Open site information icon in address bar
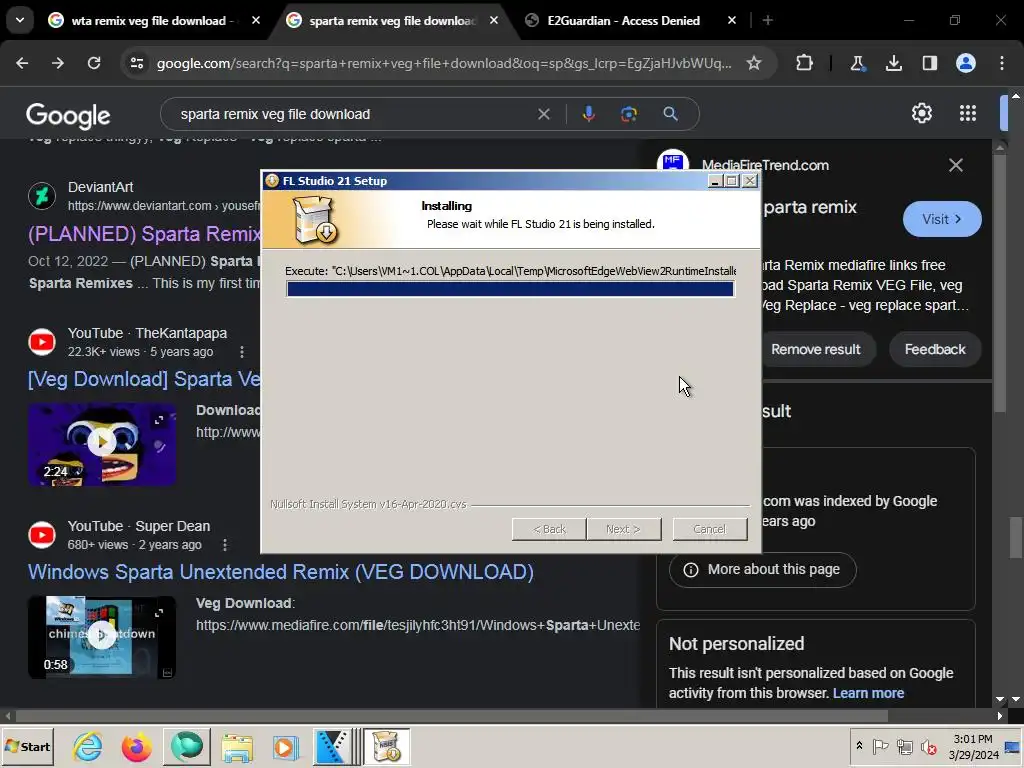 137,63
